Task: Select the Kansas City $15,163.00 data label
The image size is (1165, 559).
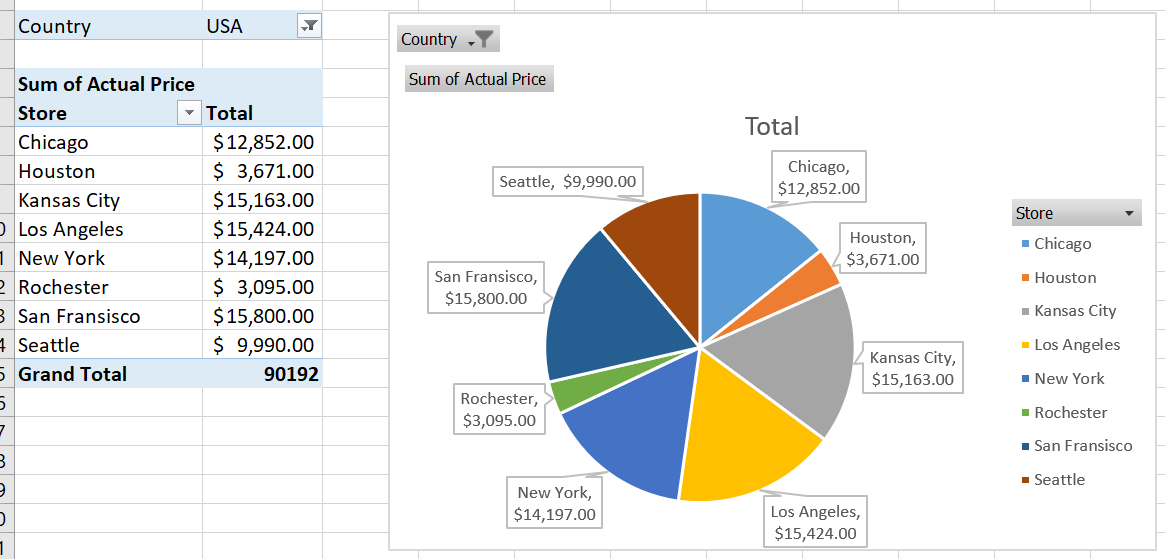Action: 912,368
